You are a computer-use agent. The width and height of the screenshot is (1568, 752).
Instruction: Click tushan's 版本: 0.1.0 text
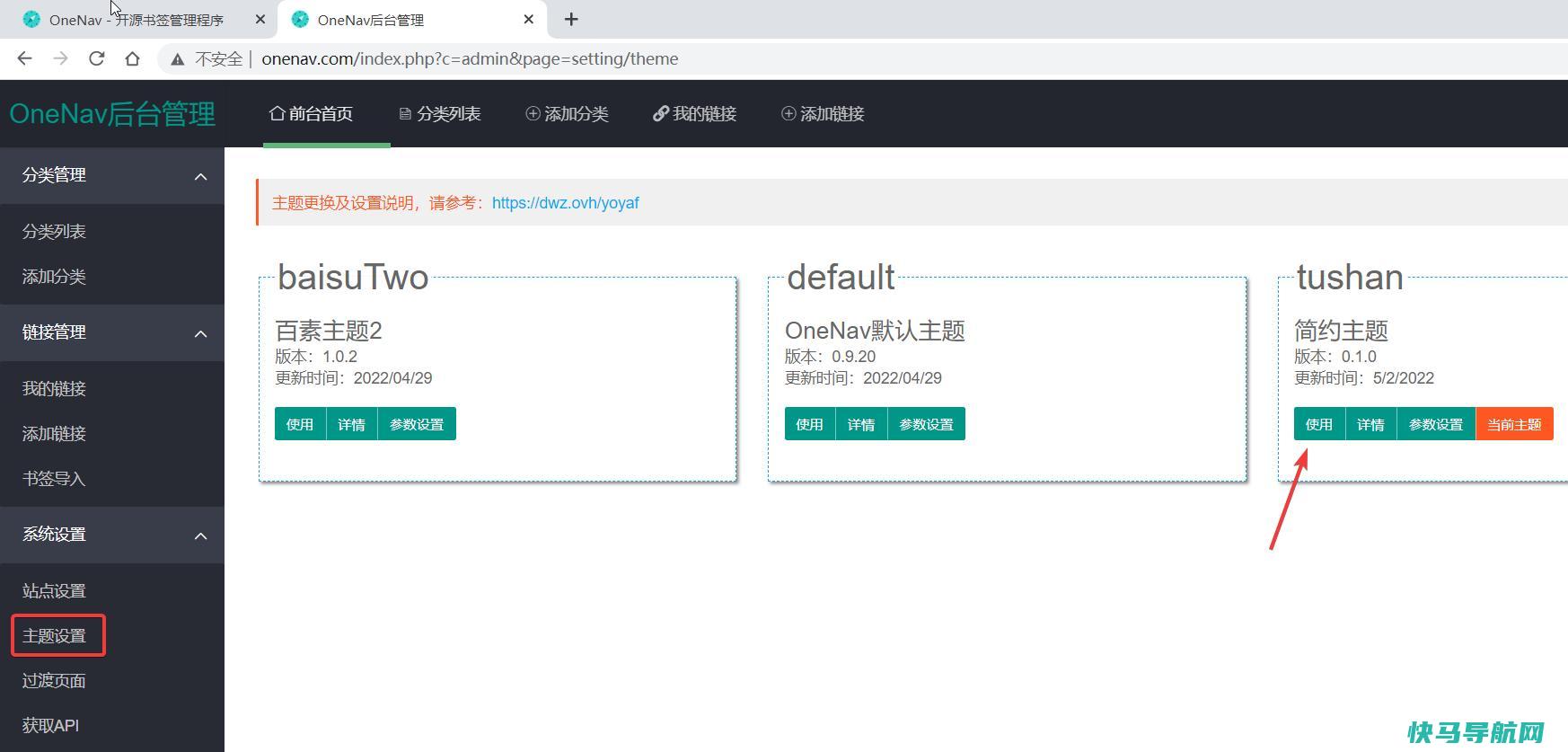click(x=1335, y=357)
